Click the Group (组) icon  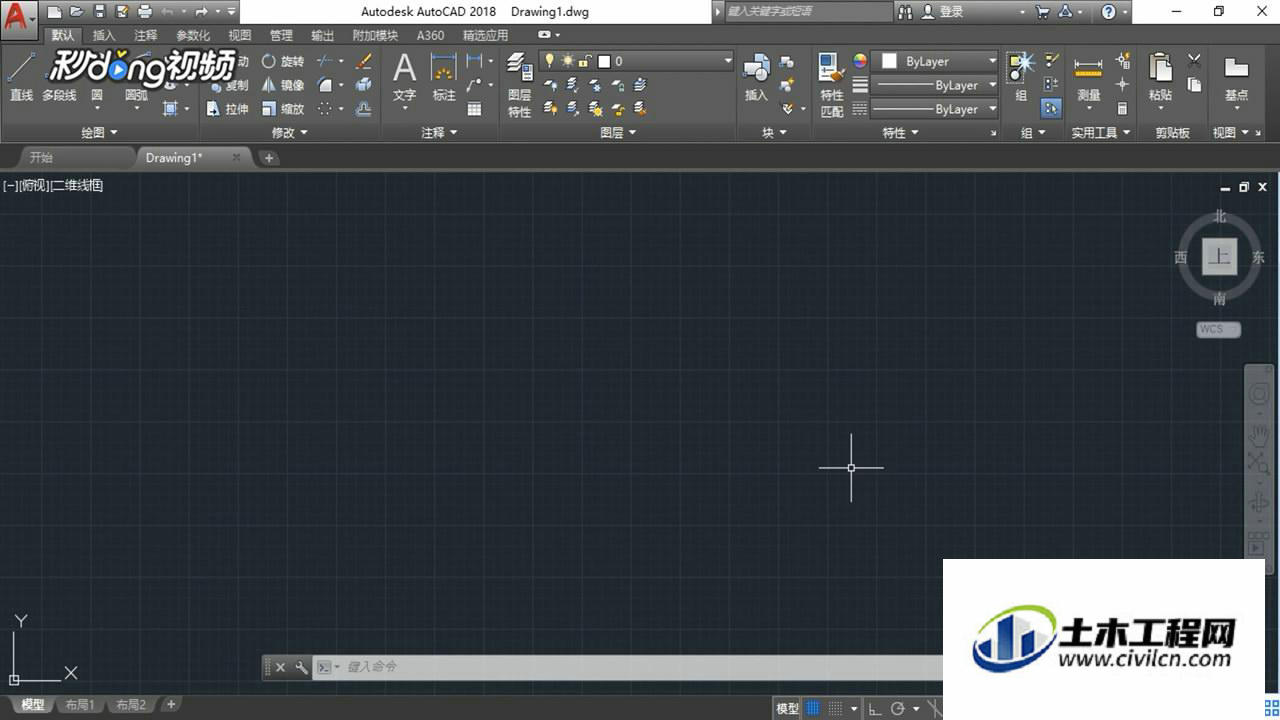click(1021, 78)
